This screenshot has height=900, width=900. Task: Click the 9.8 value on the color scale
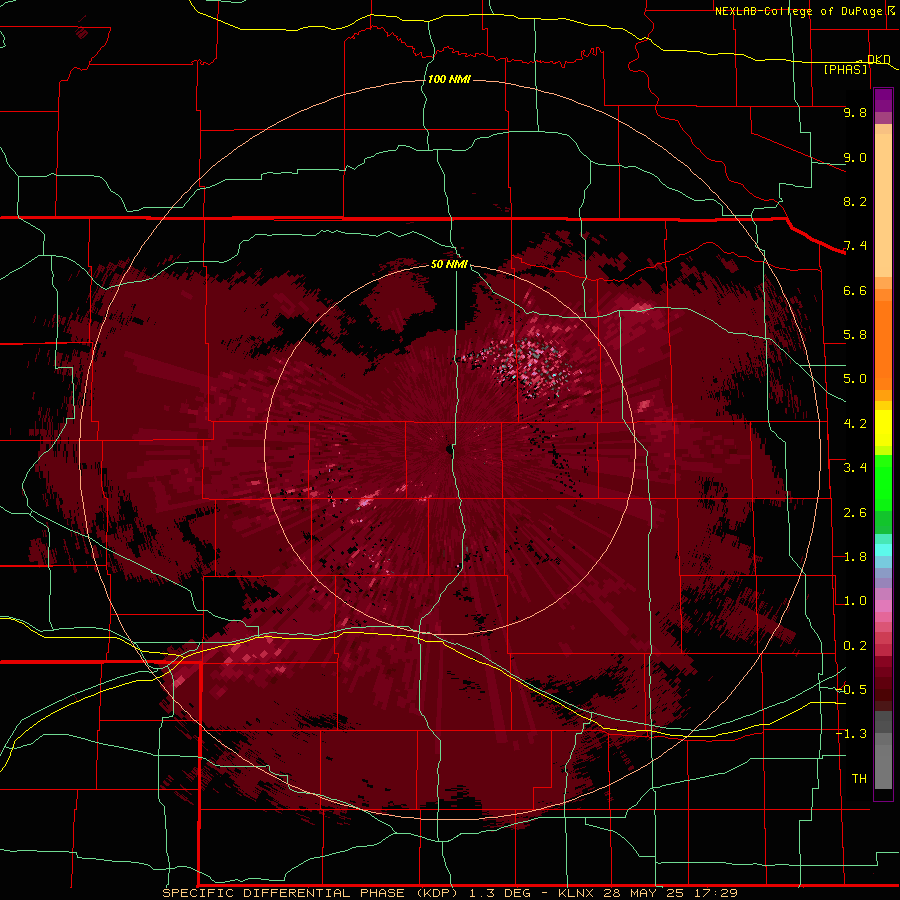coord(855,112)
